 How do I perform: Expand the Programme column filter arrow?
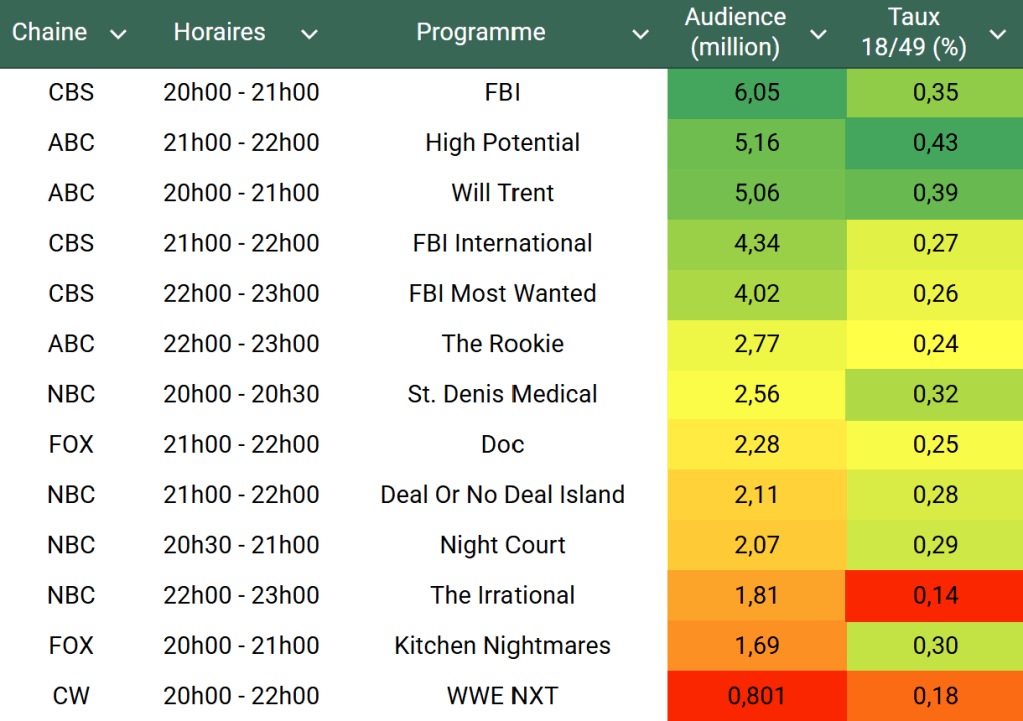tap(640, 34)
